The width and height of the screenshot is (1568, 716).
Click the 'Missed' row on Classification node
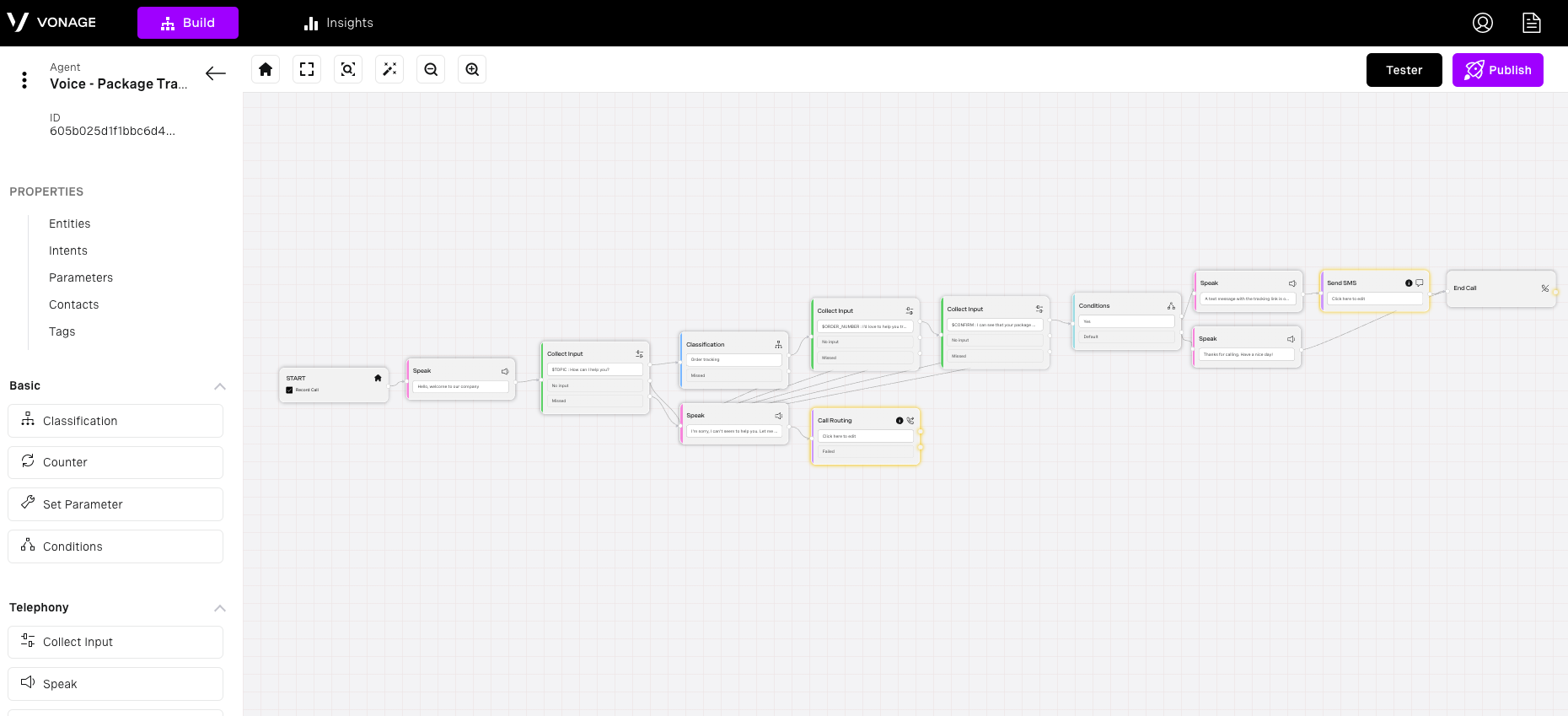tap(733, 375)
